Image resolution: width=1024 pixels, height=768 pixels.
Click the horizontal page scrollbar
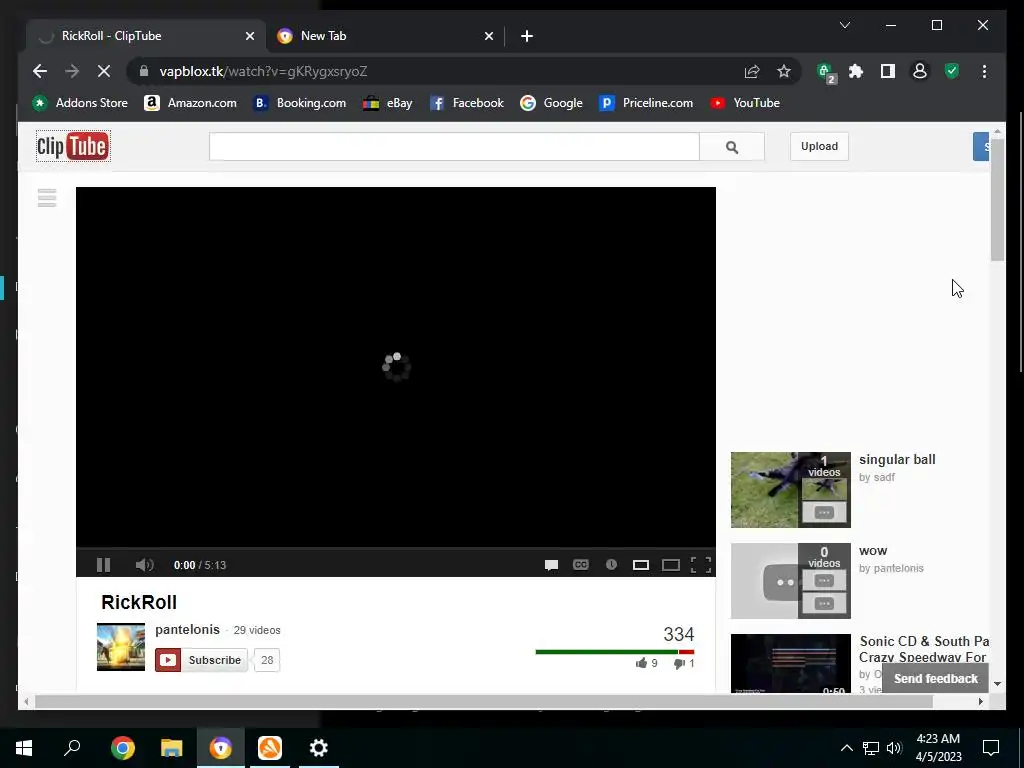click(x=484, y=701)
